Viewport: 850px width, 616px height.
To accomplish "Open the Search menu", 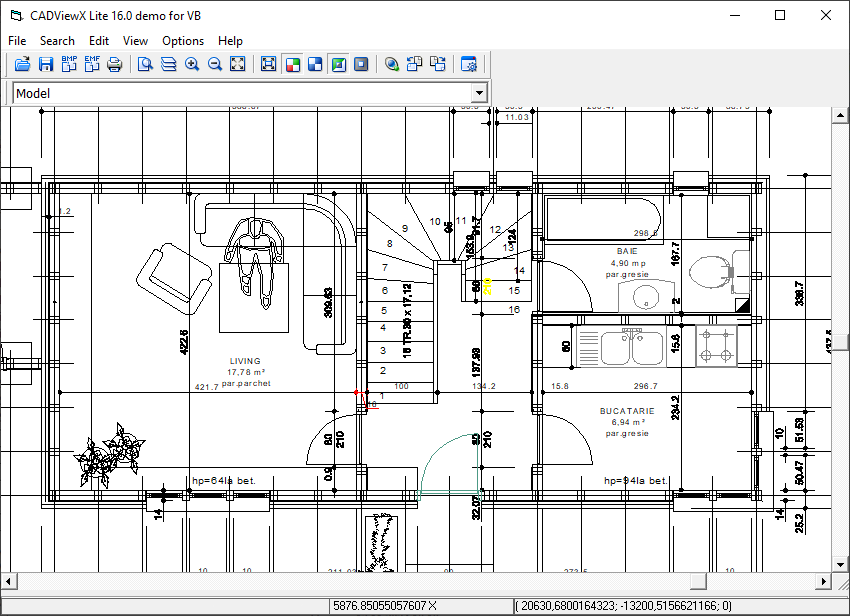I will [57, 41].
